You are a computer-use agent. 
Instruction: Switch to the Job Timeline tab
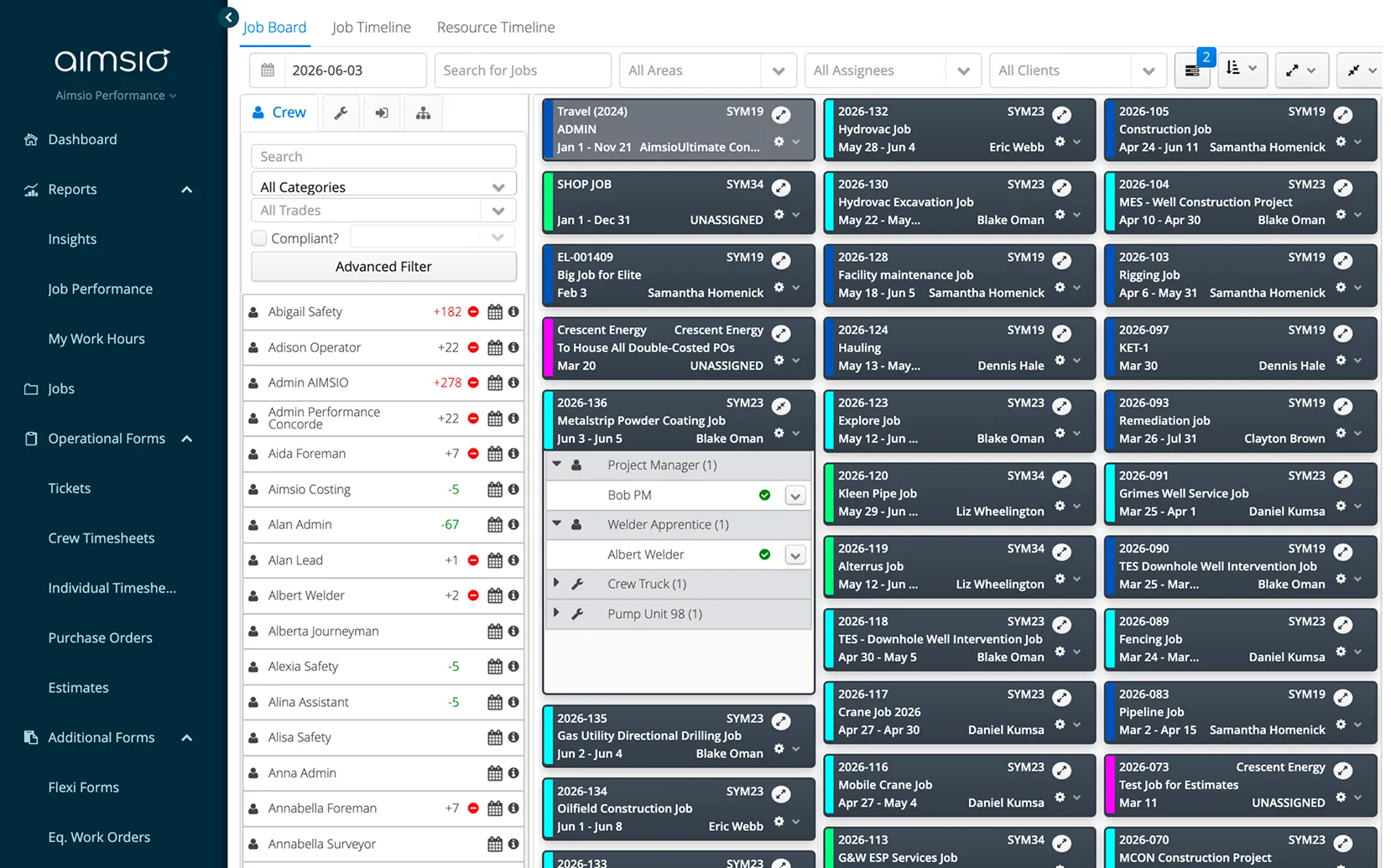point(371,27)
